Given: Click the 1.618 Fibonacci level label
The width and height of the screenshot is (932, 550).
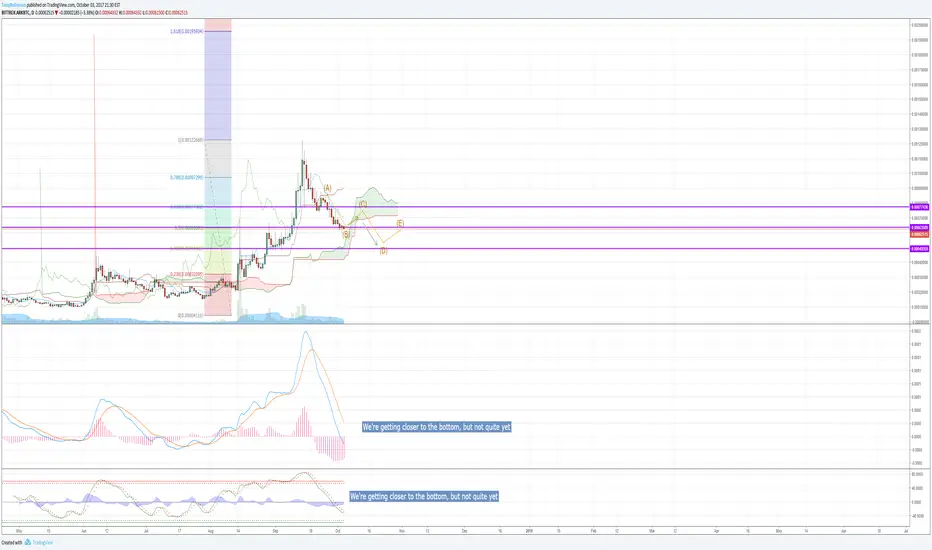Looking at the screenshot, I should [187, 31].
